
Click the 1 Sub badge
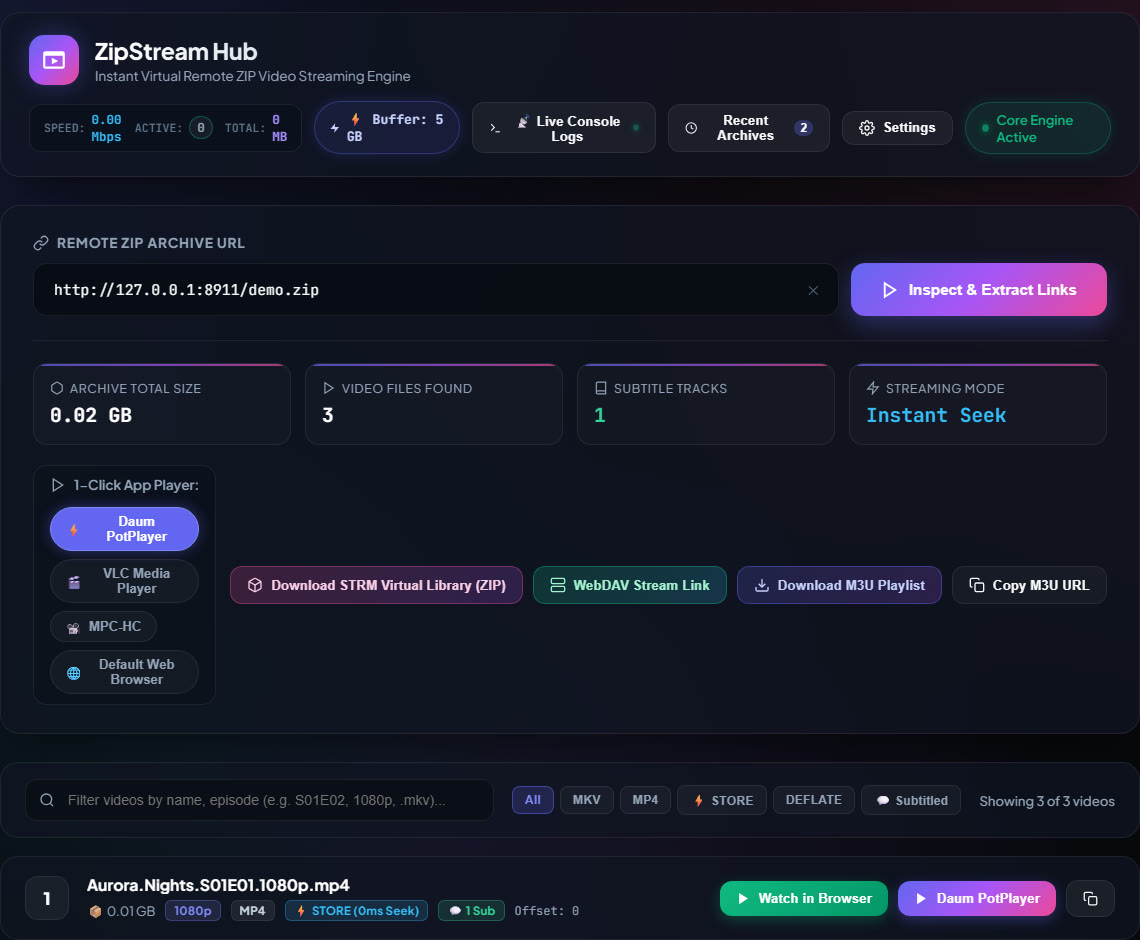click(471, 911)
